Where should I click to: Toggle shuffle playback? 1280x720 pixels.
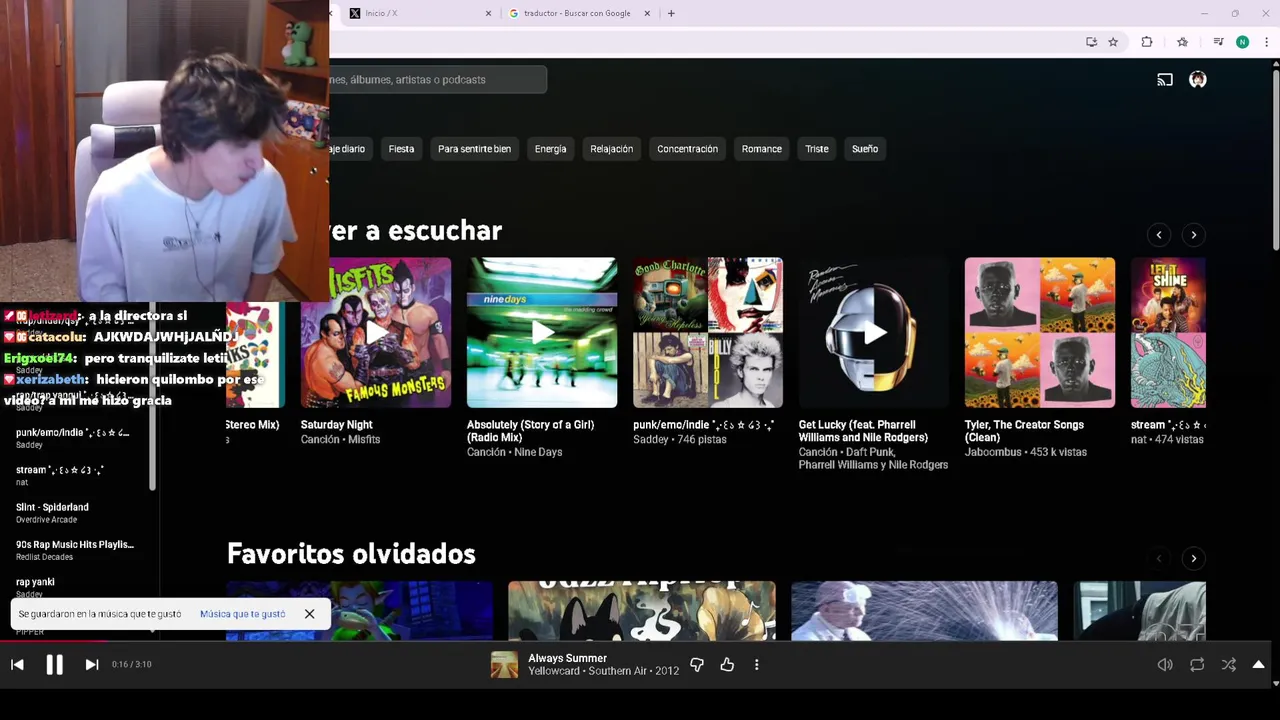tap(1229, 665)
